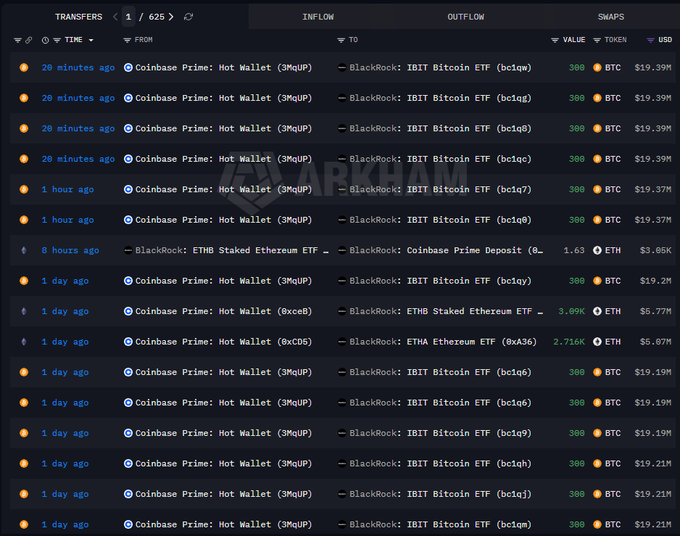This screenshot has width=680, height=536.
Task: Filter by the TO column
Action: (x=341, y=40)
